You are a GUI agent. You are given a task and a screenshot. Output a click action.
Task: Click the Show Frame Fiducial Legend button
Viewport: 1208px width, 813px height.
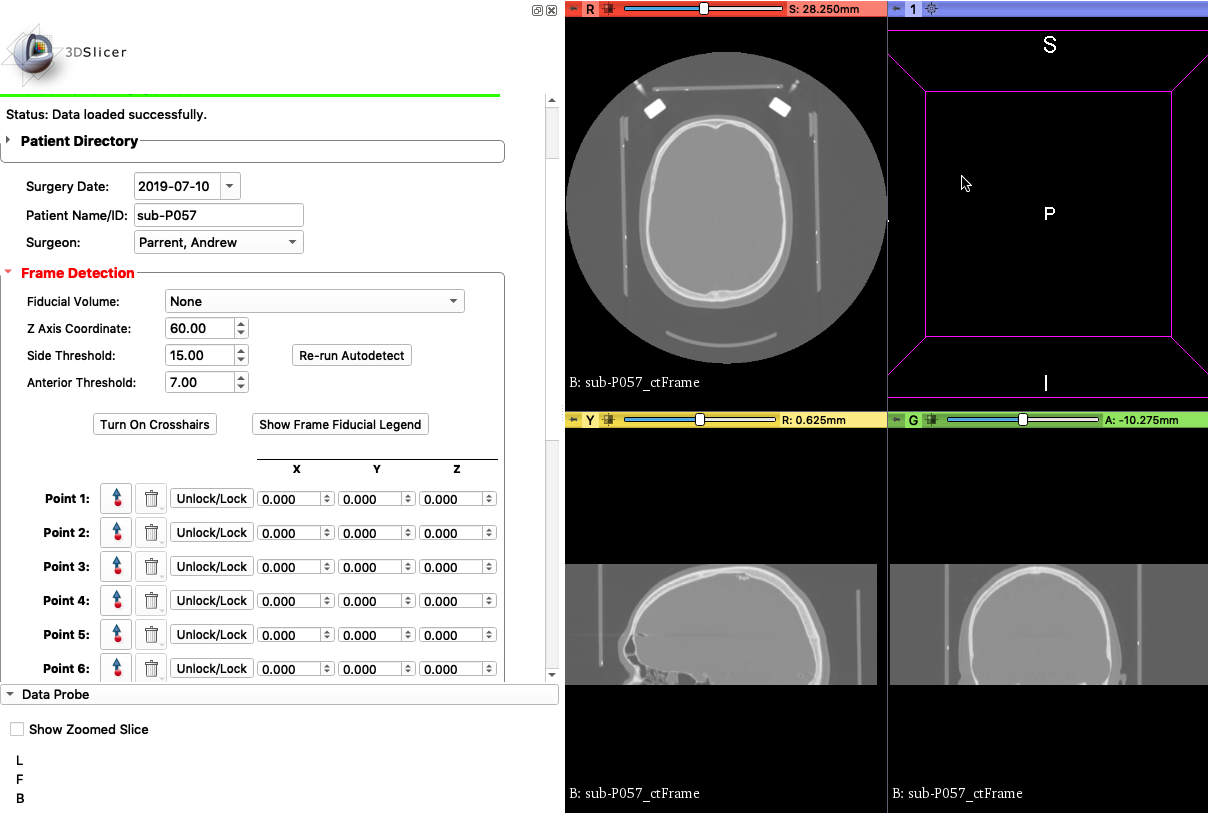coord(340,424)
